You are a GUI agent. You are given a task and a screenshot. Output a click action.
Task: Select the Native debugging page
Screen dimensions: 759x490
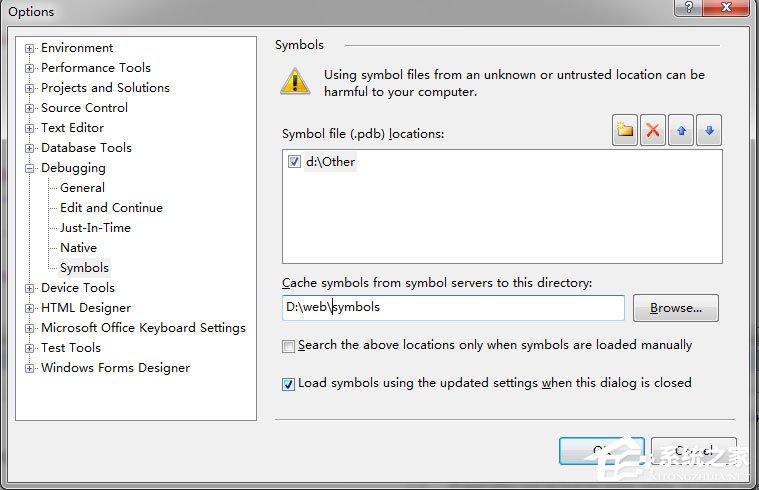click(78, 247)
